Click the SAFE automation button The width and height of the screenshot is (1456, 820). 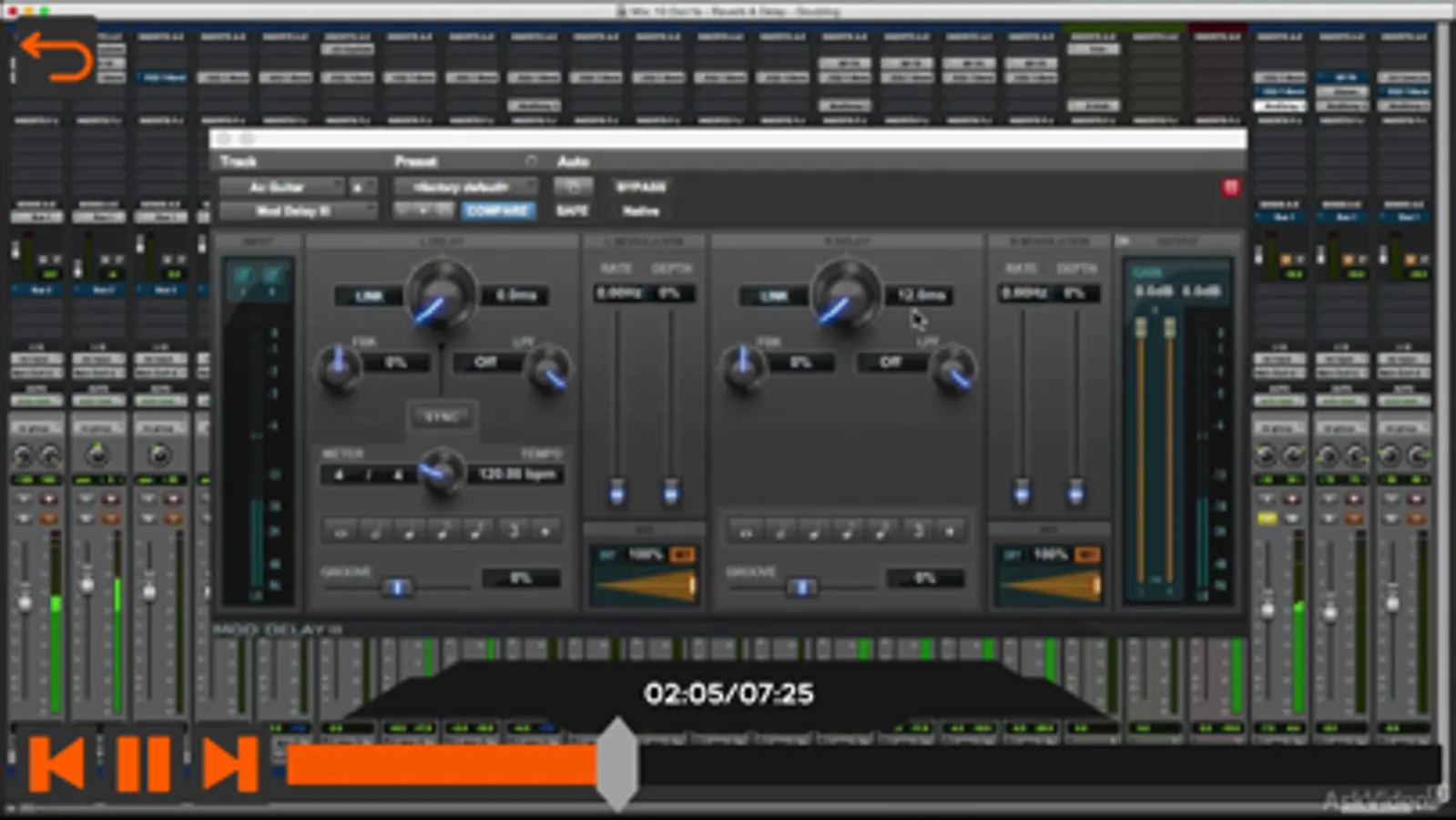[573, 210]
